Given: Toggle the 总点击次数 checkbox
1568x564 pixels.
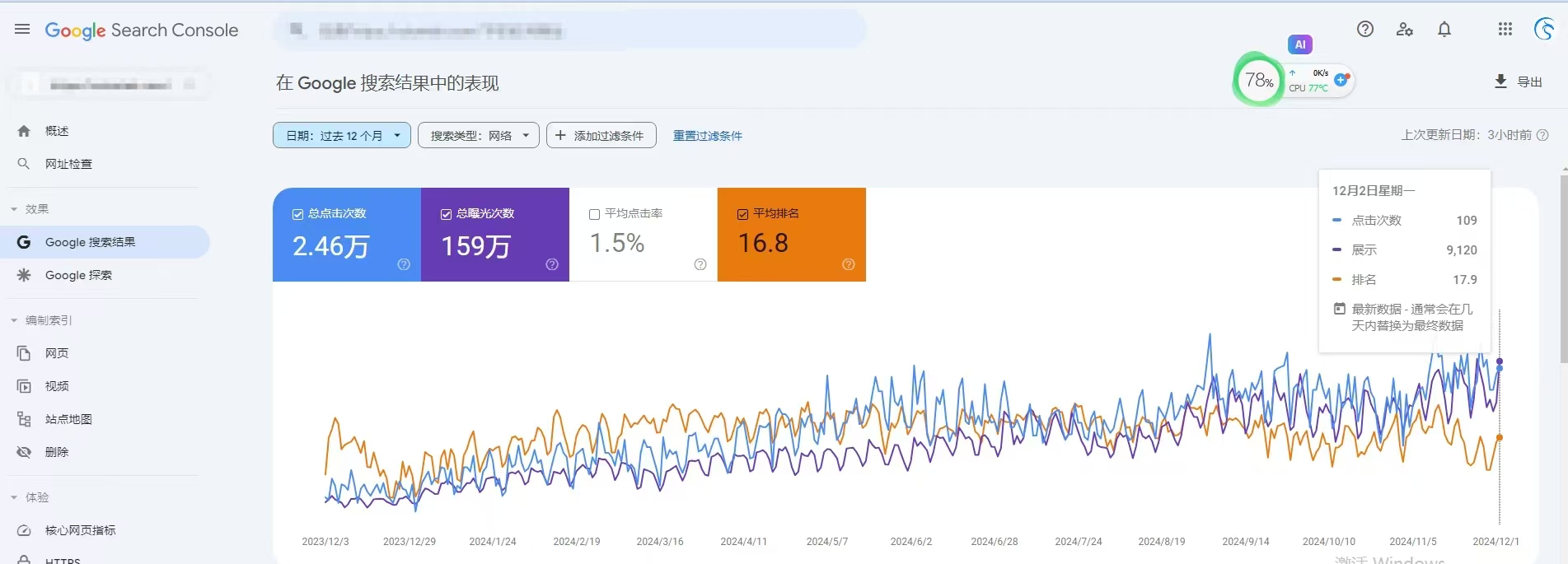Looking at the screenshot, I should click(x=298, y=214).
